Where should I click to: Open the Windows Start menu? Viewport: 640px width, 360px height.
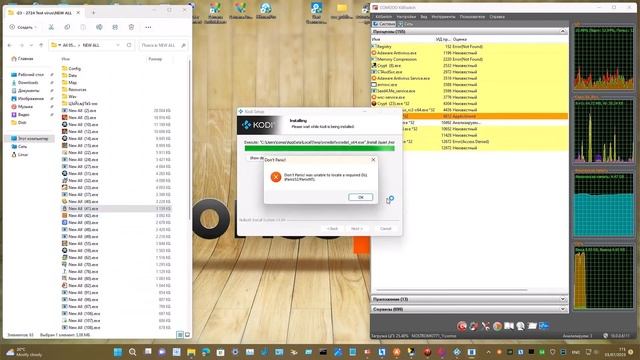click(118, 352)
